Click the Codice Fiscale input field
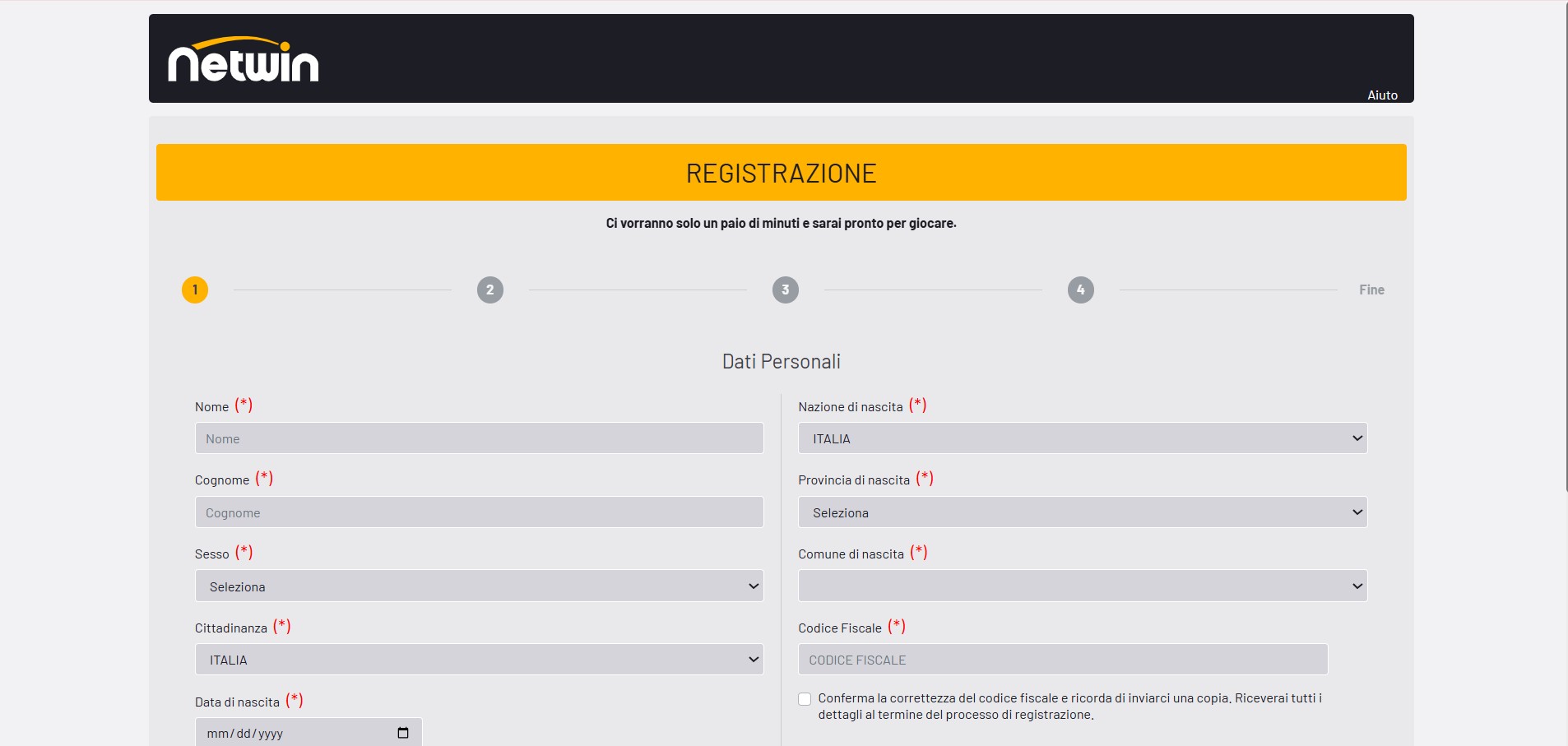This screenshot has height=746, width=1568. click(1062, 660)
